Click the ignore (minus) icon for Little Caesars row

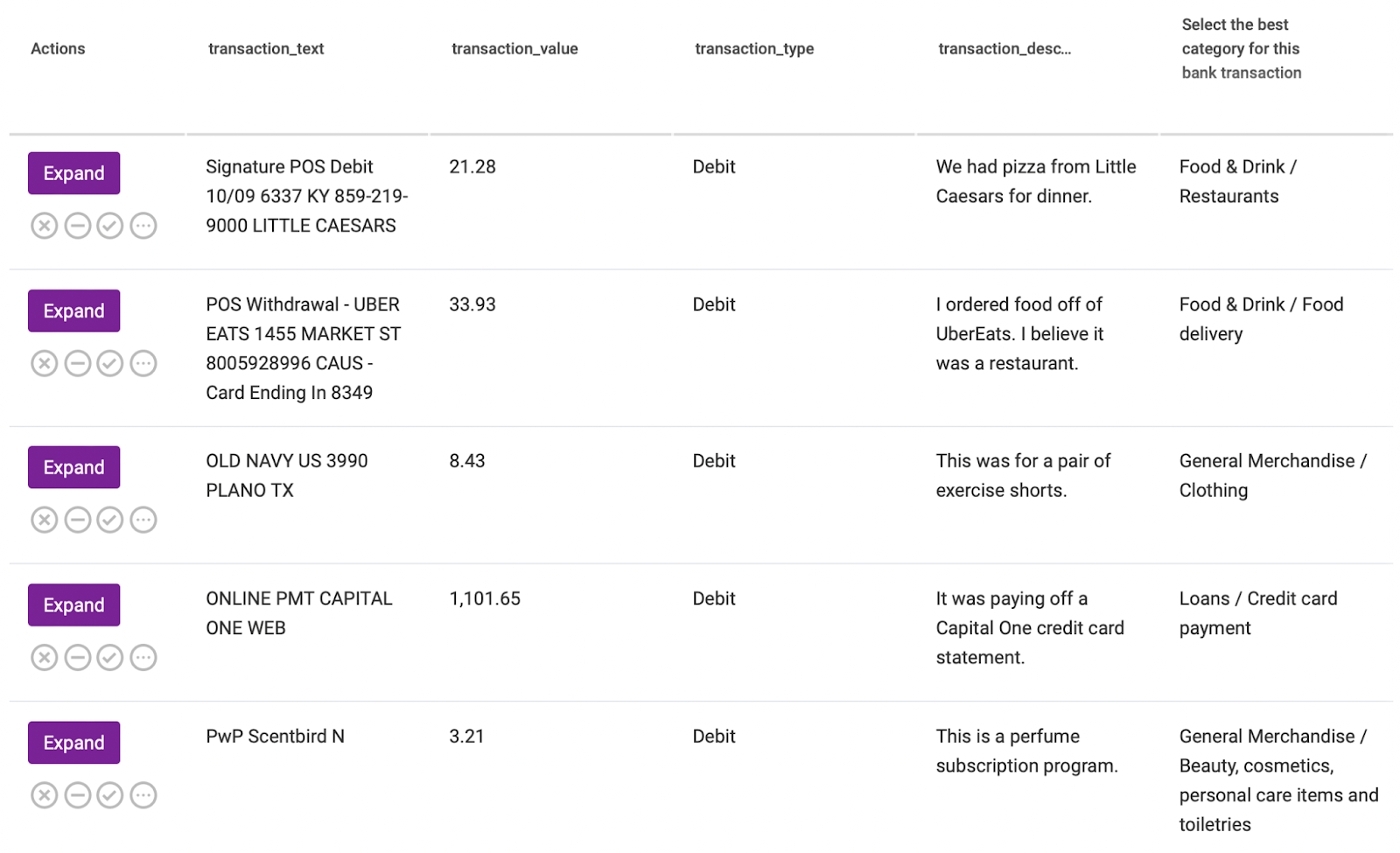(x=77, y=226)
